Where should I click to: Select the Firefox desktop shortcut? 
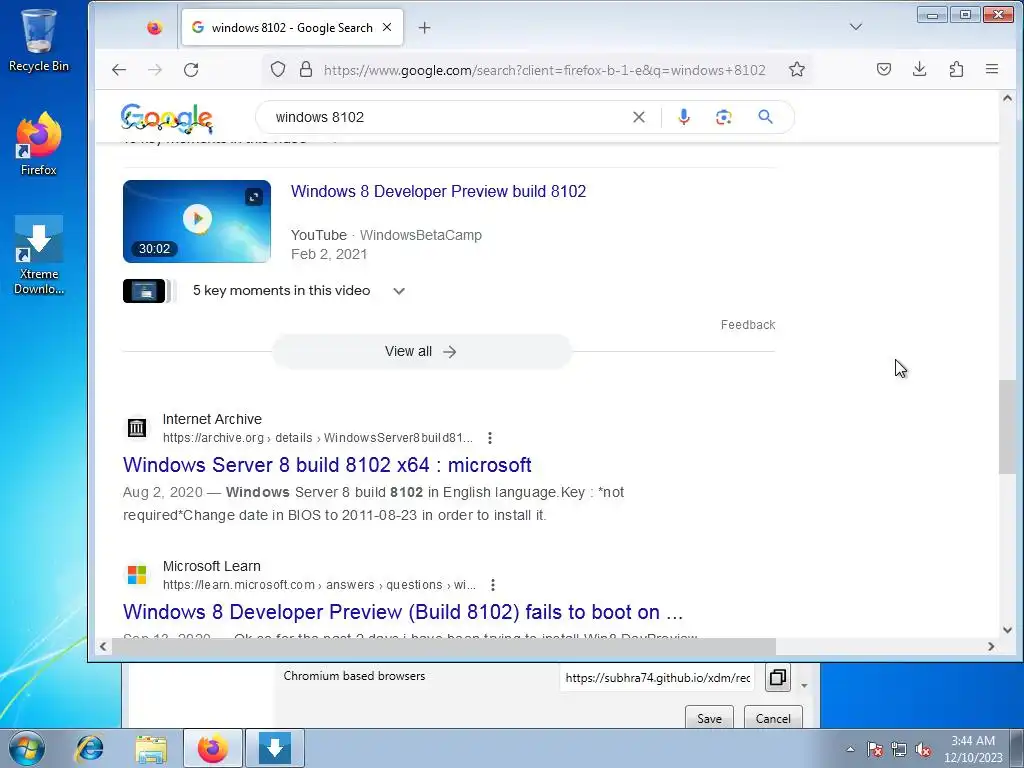click(x=39, y=144)
